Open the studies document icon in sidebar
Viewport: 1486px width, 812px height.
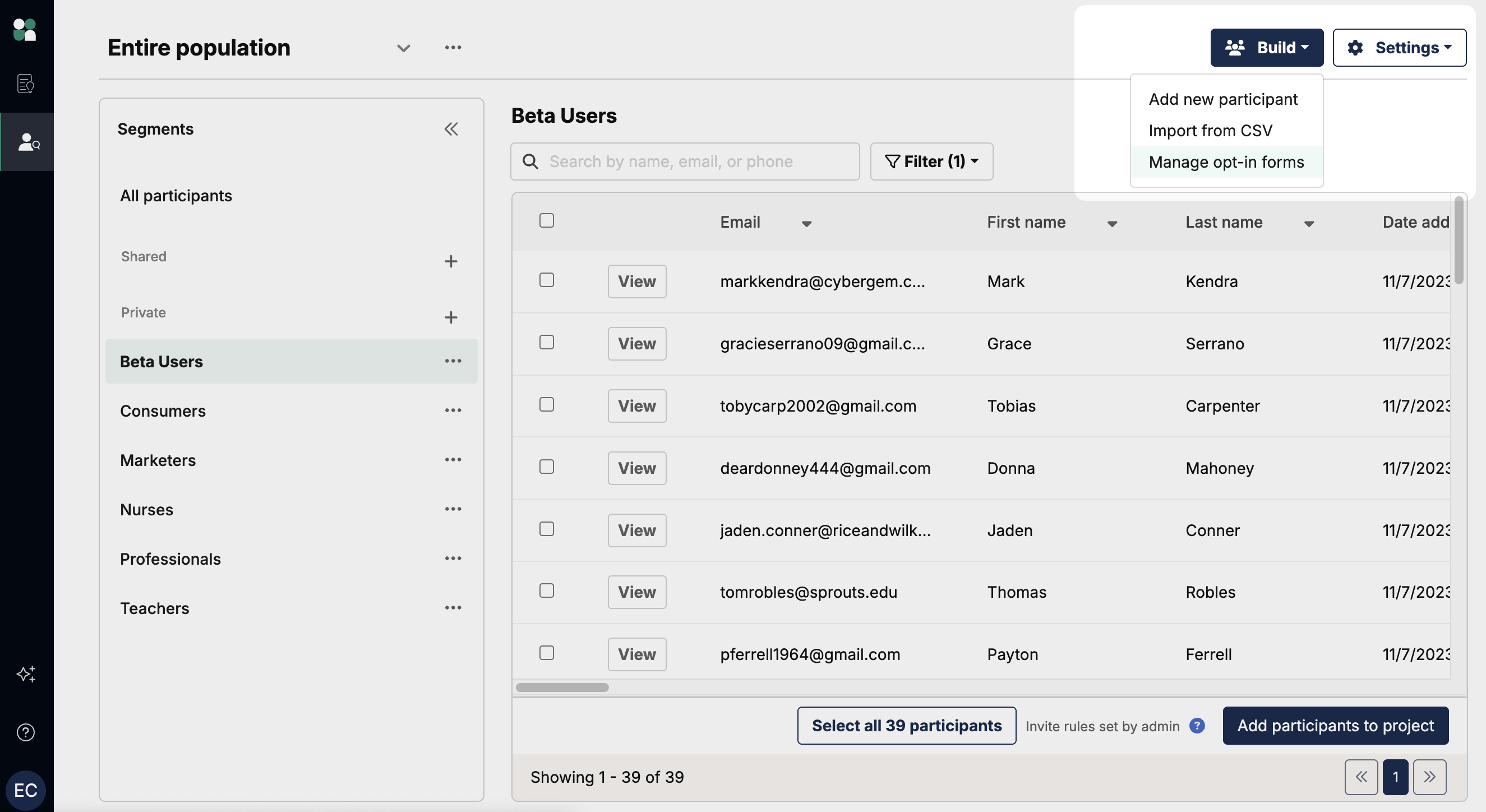click(x=26, y=84)
